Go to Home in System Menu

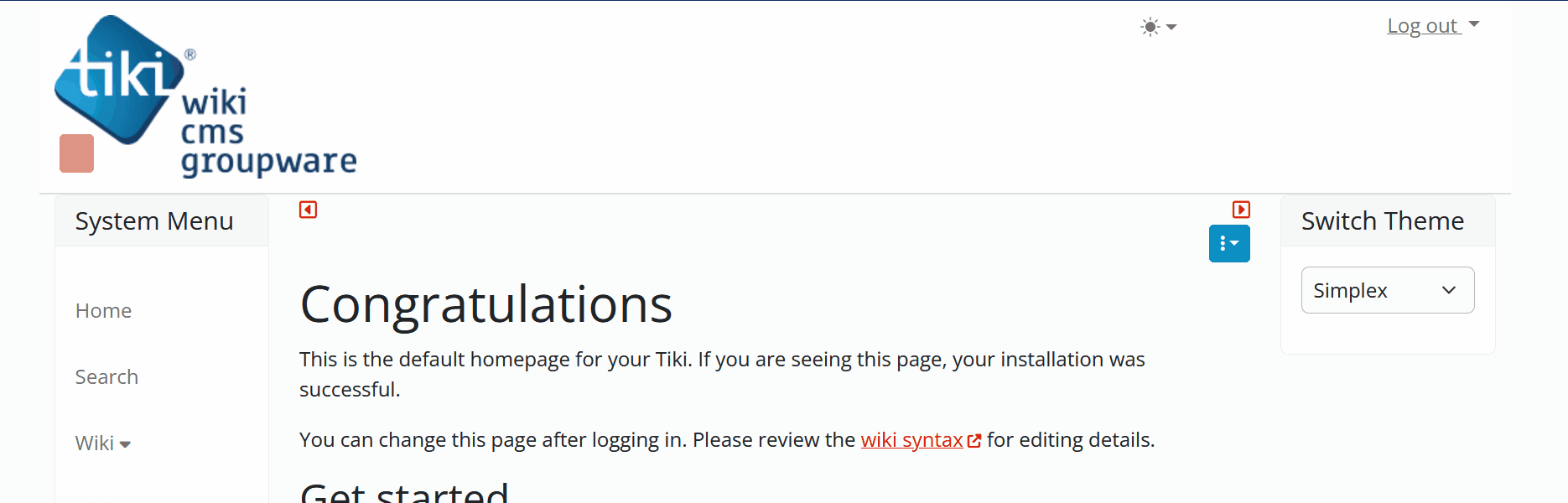[103, 311]
